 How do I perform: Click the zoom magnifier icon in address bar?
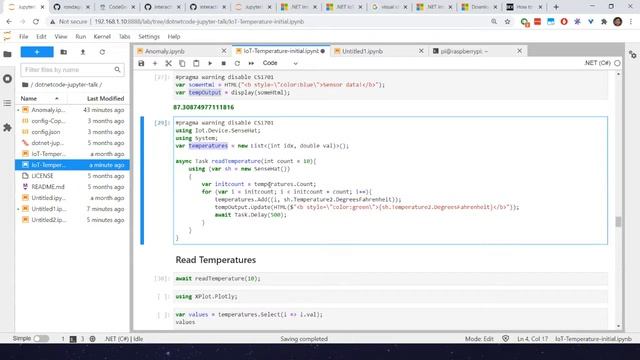[x=494, y=22]
